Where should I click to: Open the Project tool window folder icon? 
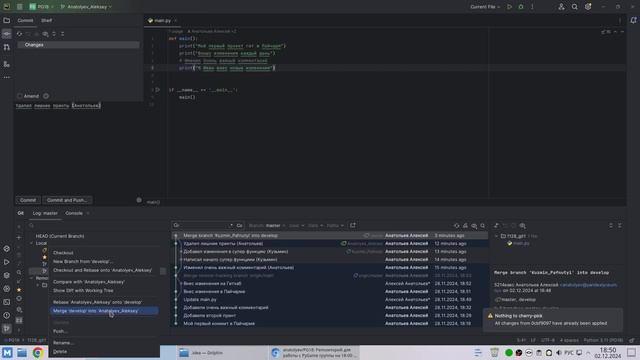click(7, 20)
